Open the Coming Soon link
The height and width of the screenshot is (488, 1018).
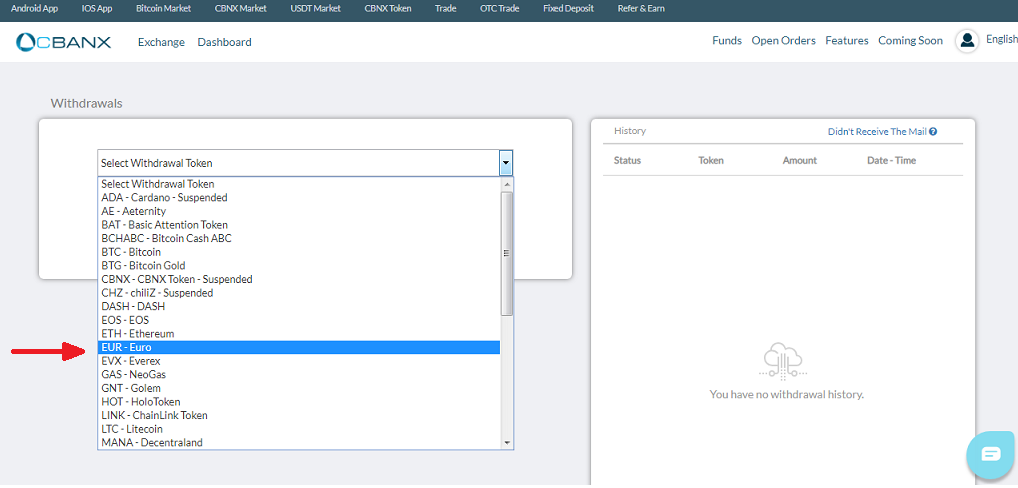coord(910,40)
